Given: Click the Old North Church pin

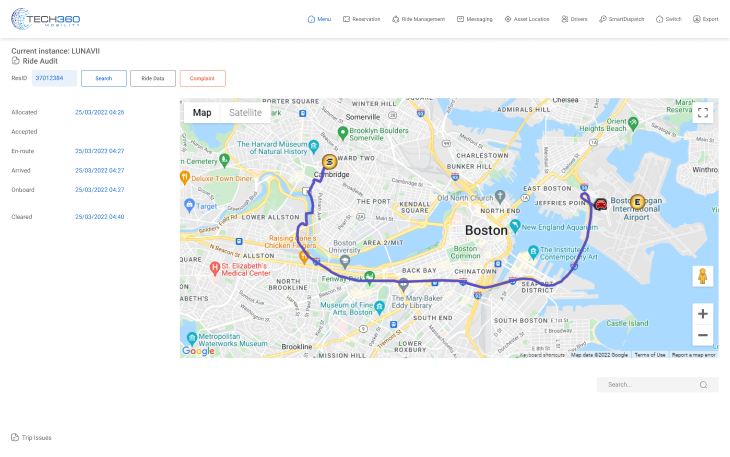Looking at the screenshot, I should (500, 196).
